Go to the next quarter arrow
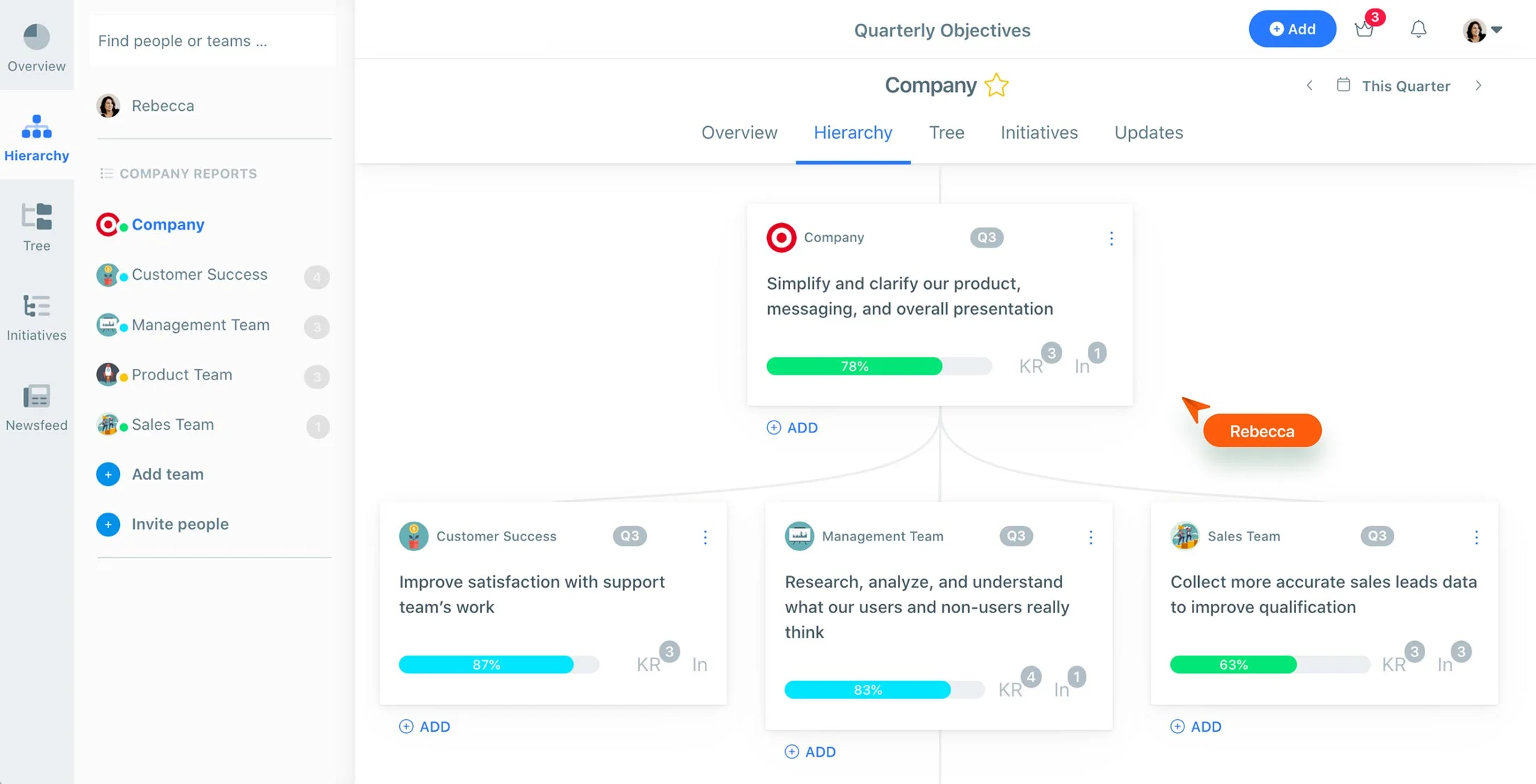The width and height of the screenshot is (1536, 784). click(1478, 85)
